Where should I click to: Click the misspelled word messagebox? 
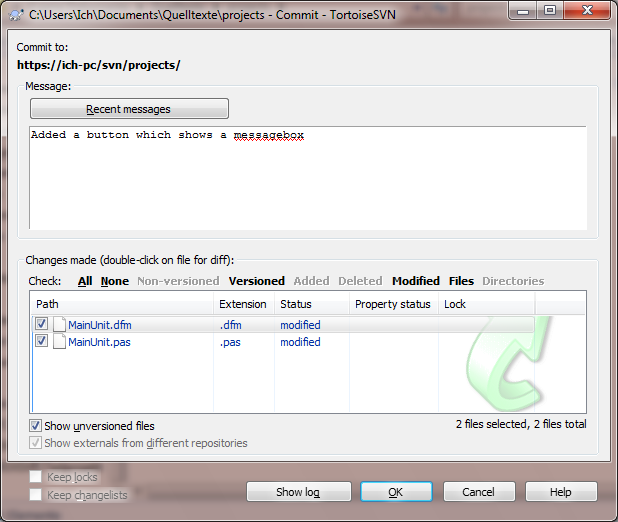tap(269, 135)
